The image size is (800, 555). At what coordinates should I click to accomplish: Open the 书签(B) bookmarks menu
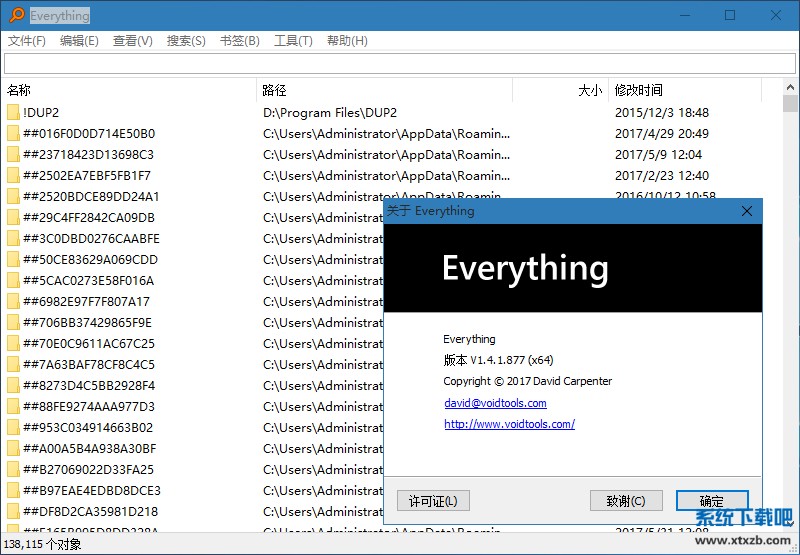(x=239, y=41)
